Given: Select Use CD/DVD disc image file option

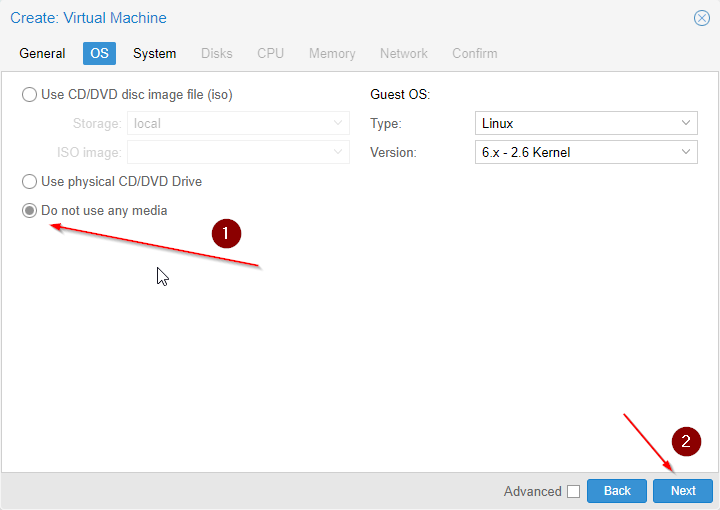Looking at the screenshot, I should (x=30, y=95).
